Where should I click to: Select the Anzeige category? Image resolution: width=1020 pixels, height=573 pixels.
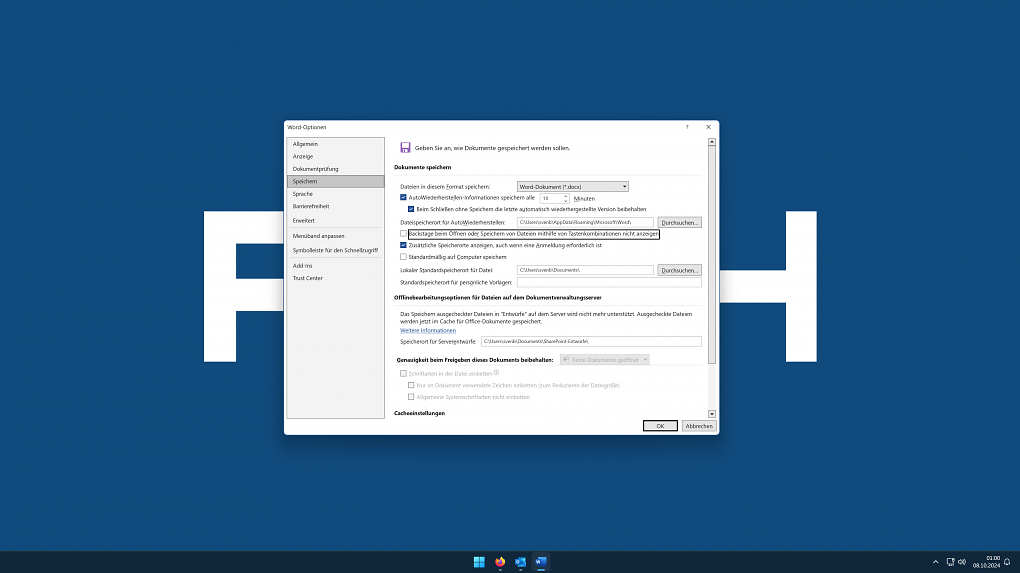tap(336, 156)
